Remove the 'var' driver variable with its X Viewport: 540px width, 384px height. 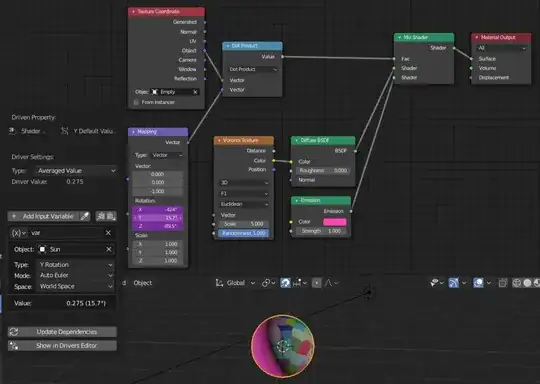click(x=108, y=233)
